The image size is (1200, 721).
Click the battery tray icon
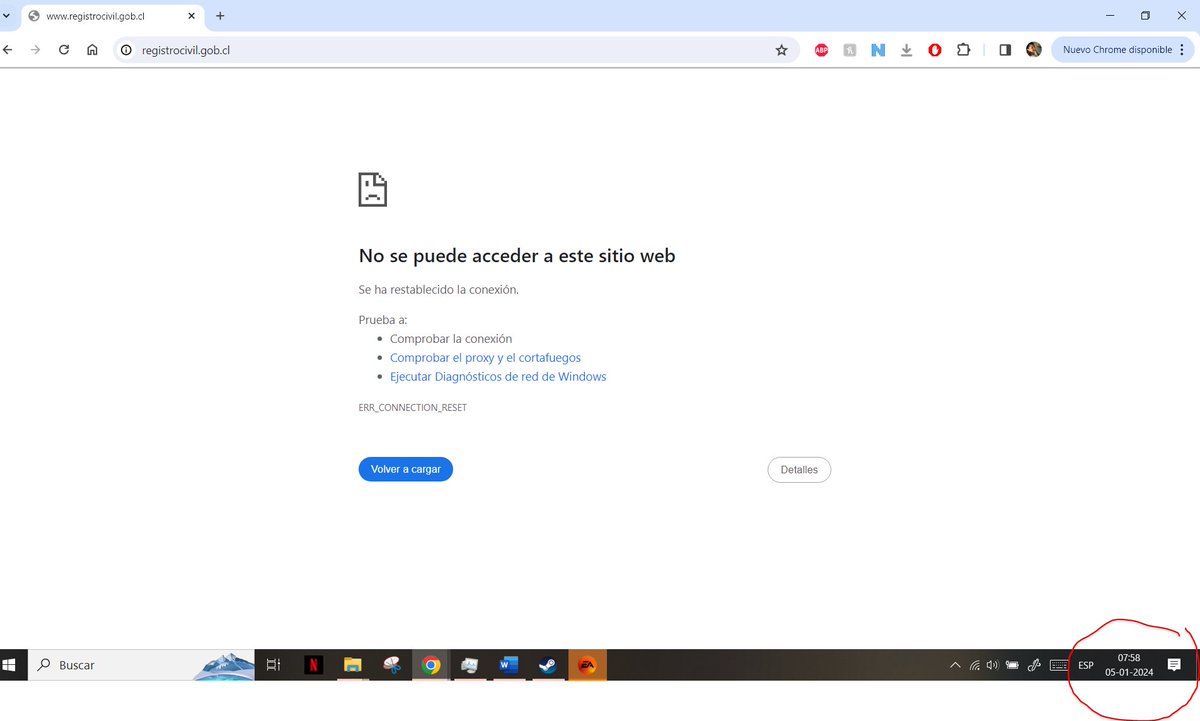tap(1012, 664)
